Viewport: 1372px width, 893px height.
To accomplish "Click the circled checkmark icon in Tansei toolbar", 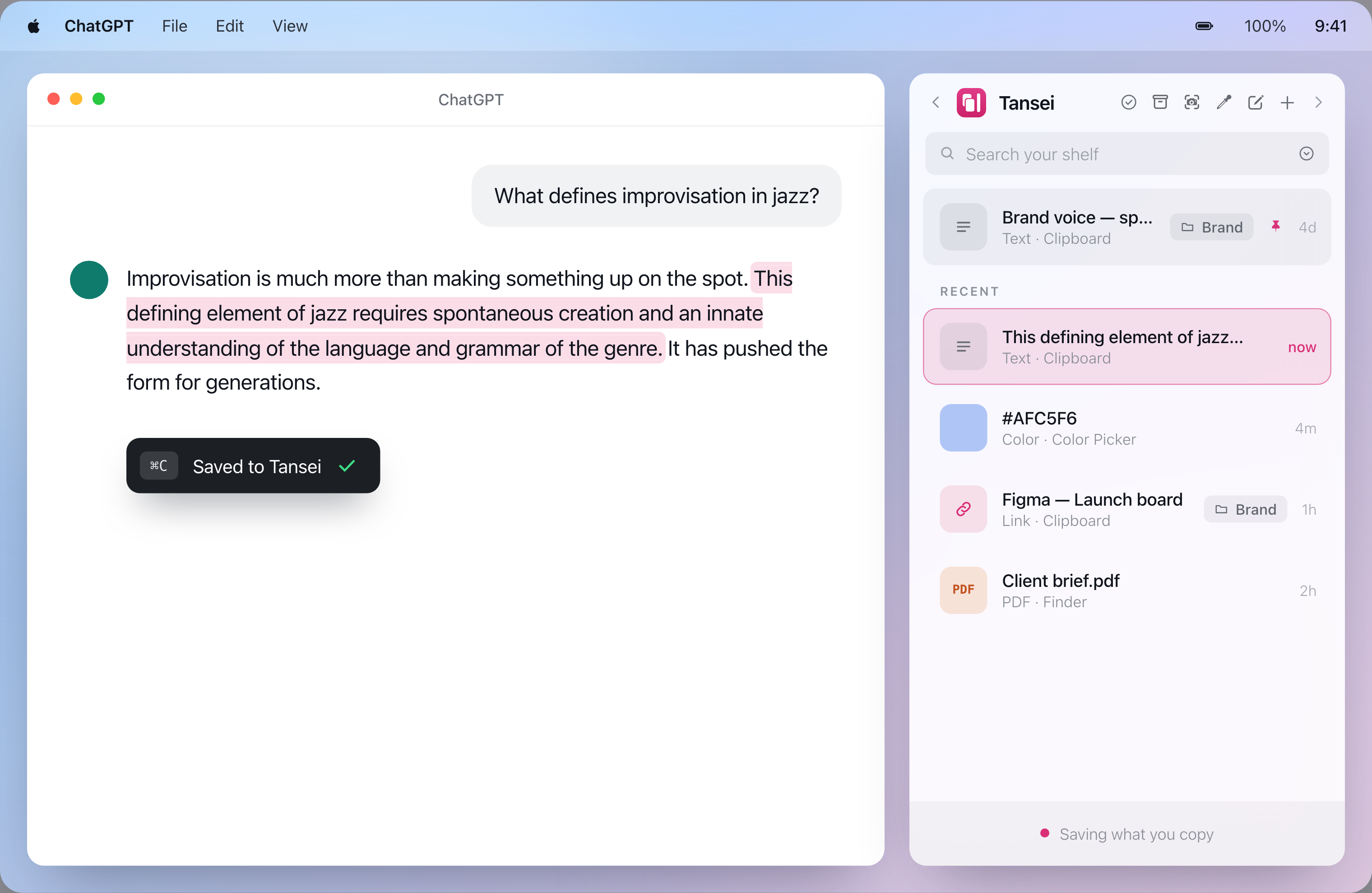I will coord(1128,102).
